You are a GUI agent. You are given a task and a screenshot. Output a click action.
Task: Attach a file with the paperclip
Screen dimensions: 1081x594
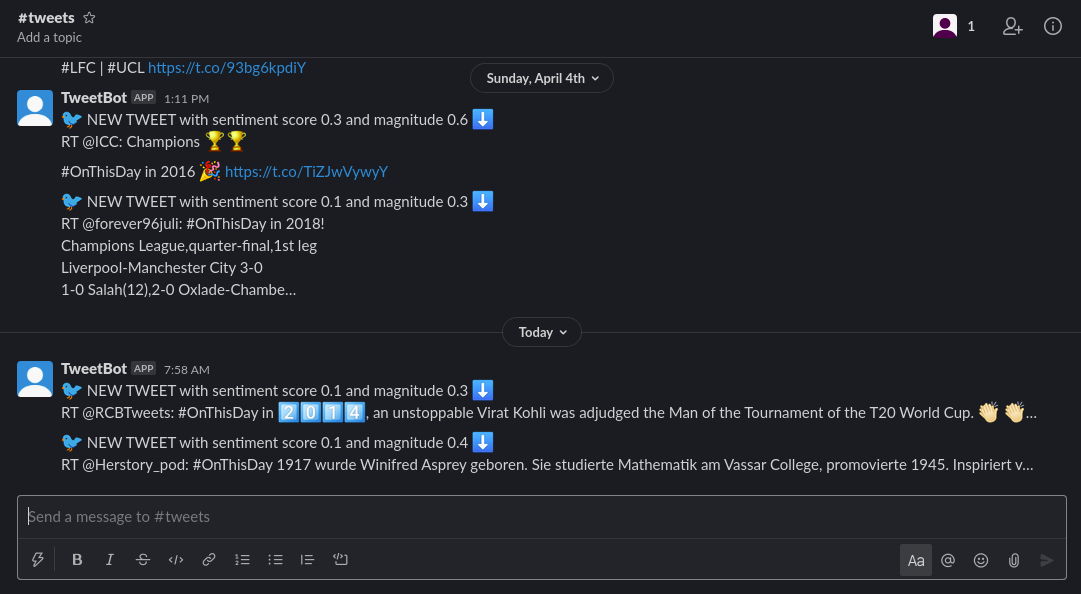(x=1013, y=560)
